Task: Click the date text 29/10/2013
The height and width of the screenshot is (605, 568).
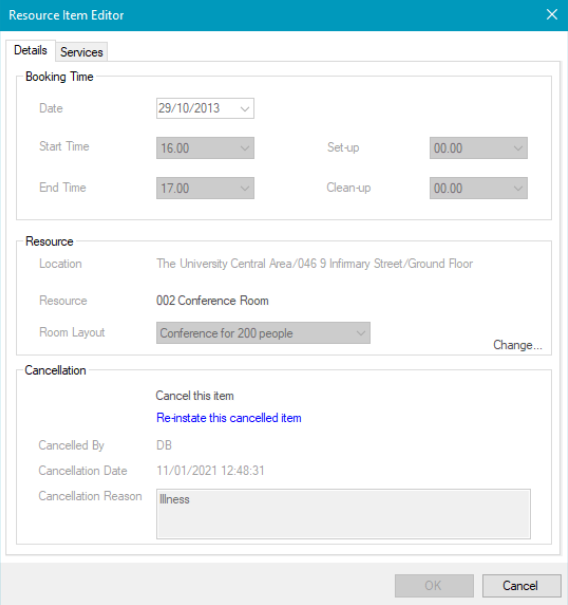Action: coord(189,108)
